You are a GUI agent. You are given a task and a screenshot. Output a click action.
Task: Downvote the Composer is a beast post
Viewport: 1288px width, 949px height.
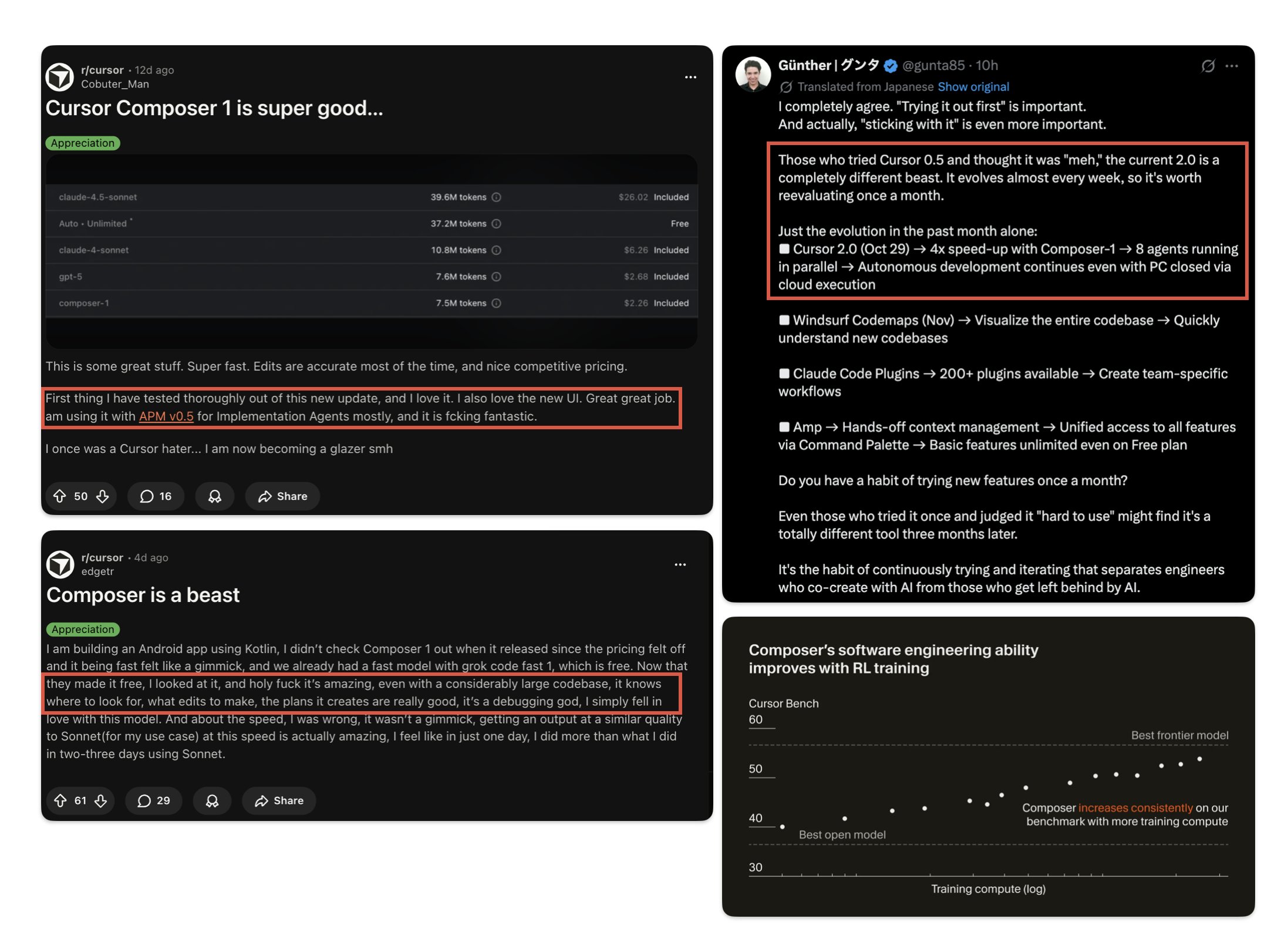[101, 800]
